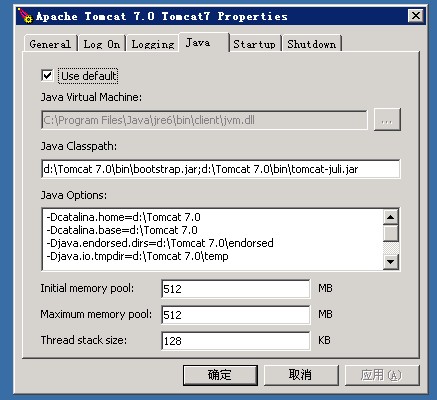Click the Java Options scrollbar up arrow

(391, 217)
